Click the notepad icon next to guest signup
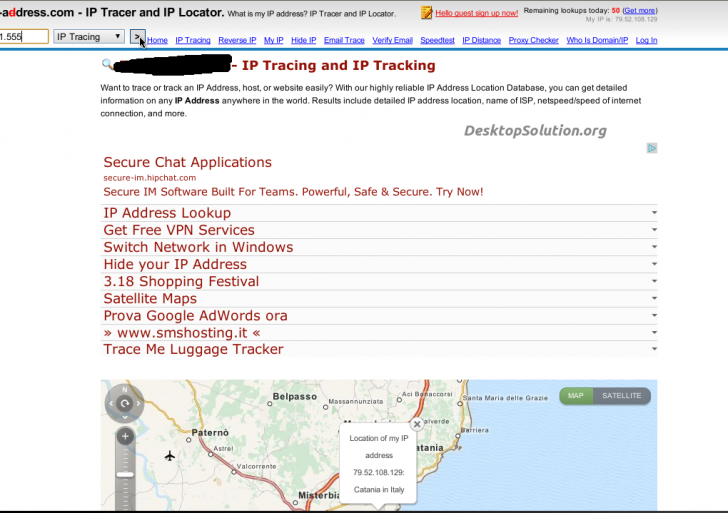This screenshot has height=513, width=728. [x=427, y=13]
